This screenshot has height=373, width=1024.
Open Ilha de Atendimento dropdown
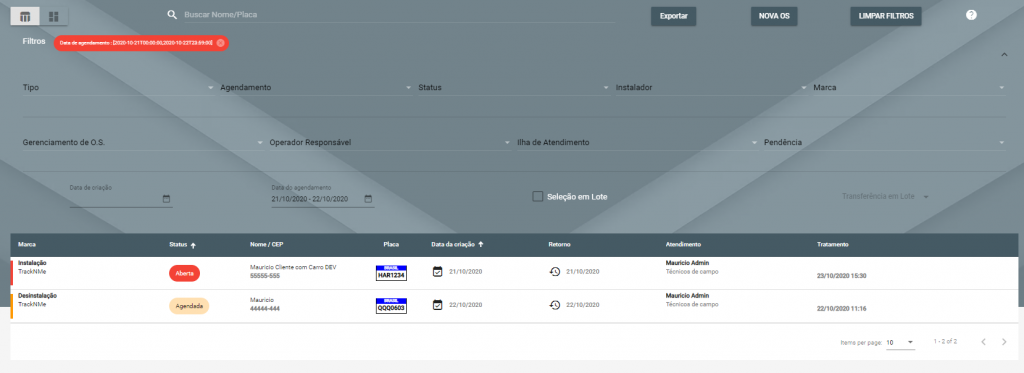pyautogui.click(x=637, y=142)
